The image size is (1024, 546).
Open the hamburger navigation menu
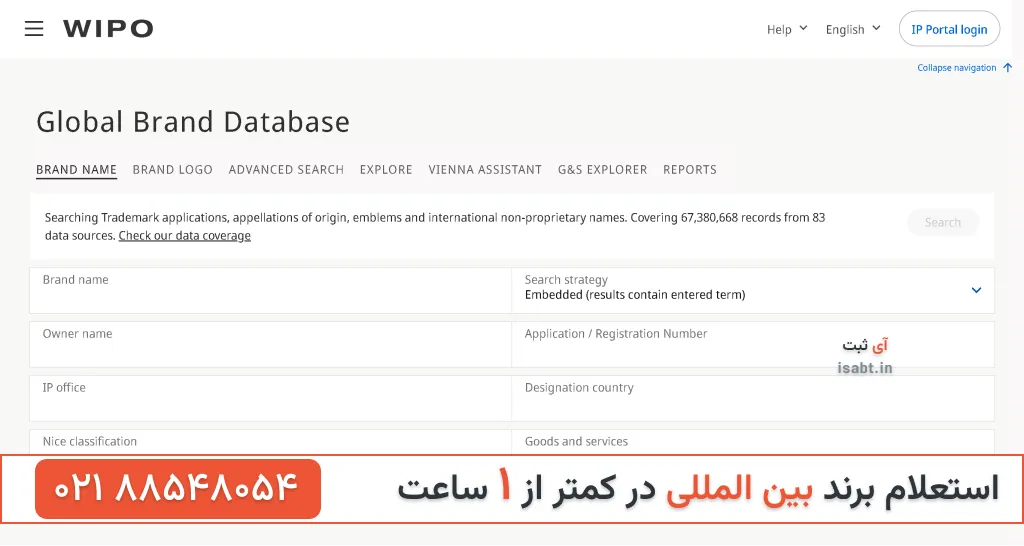pos(34,29)
